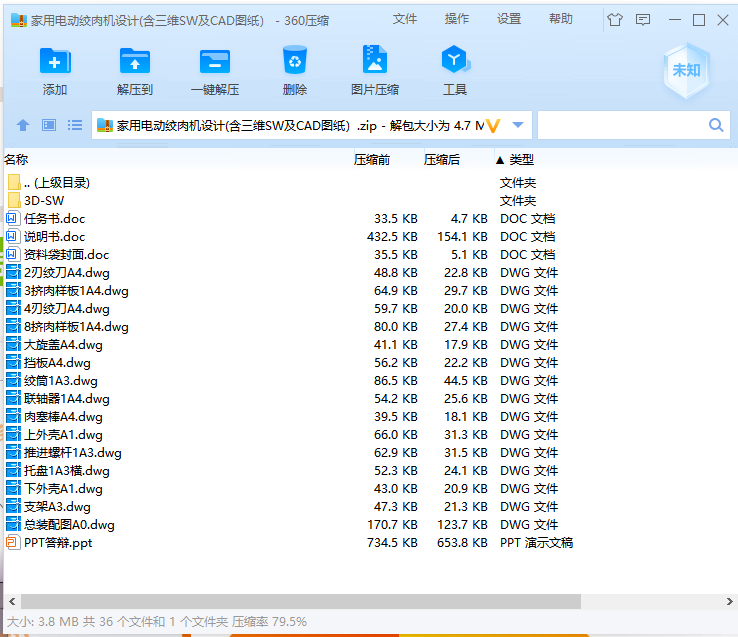Screen dimensions: 738x637
Task: Click the 支架A3.dwg file icon
Action: [13, 507]
